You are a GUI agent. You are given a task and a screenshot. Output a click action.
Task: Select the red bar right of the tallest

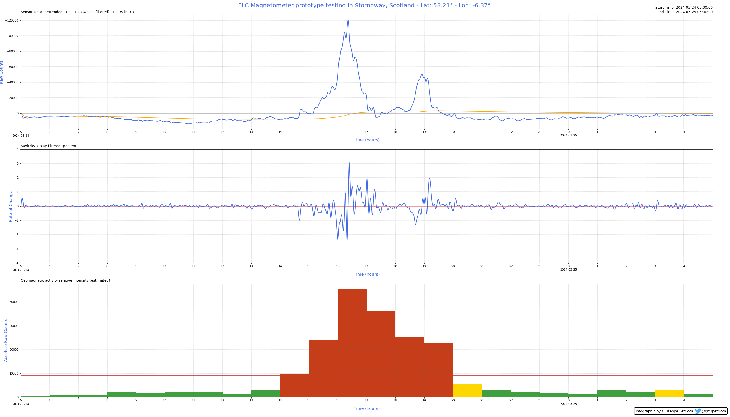[381, 353]
